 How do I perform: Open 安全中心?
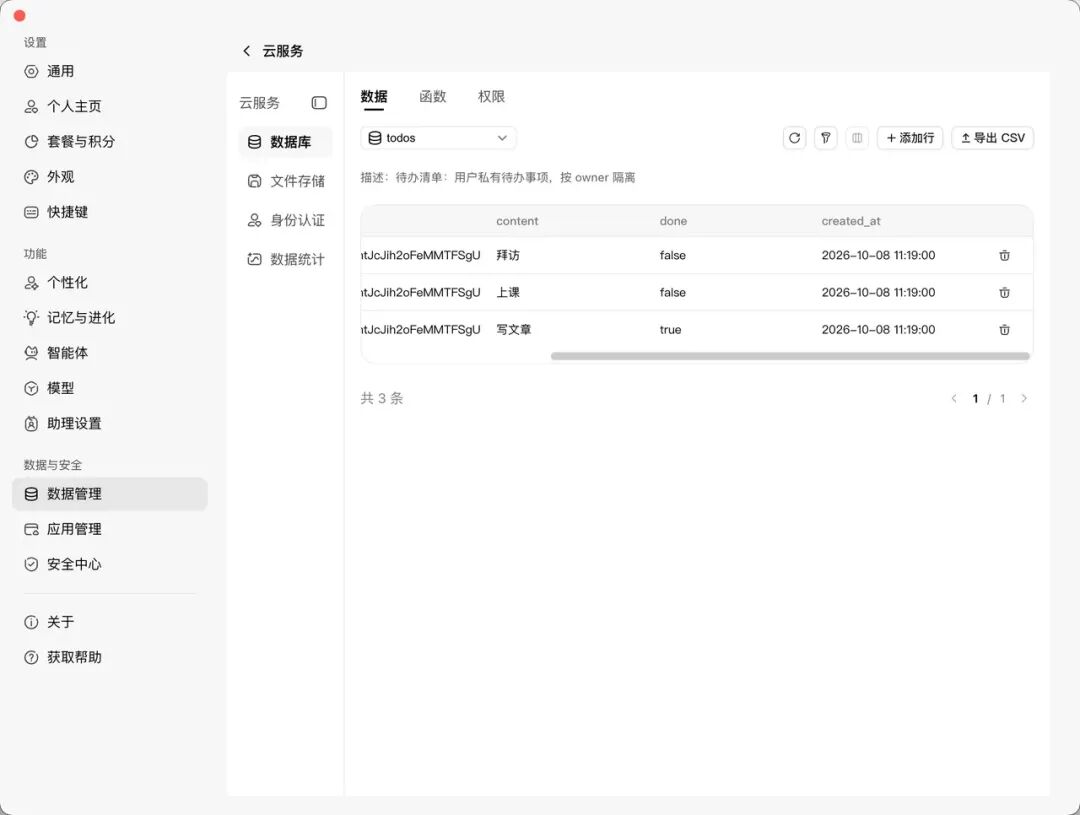pyautogui.click(x=110, y=564)
